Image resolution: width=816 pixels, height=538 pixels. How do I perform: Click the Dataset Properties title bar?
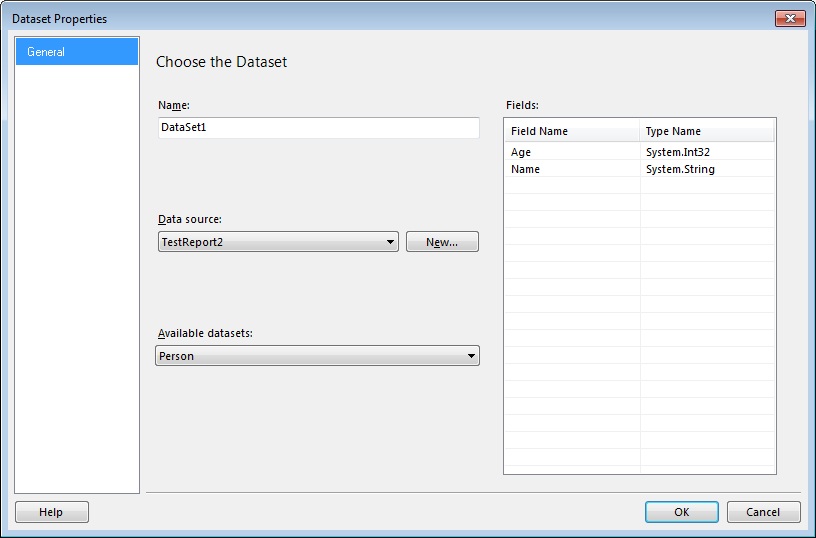400,18
